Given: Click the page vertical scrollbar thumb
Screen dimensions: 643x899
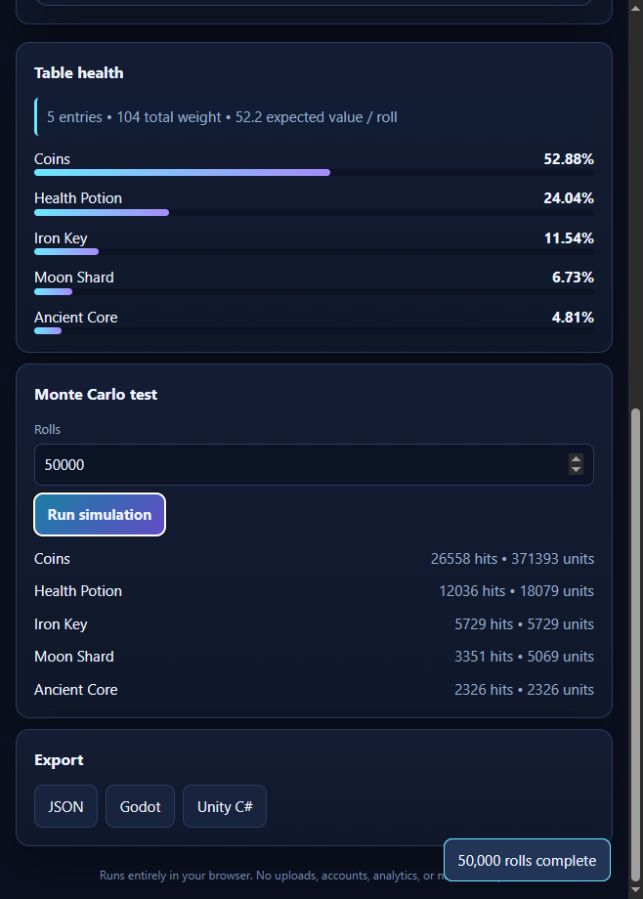Looking at the screenshot, I should click(635, 645).
